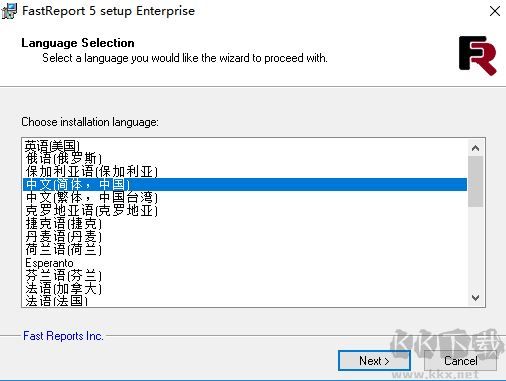
Task: Select 俄语(俄罗斯) language entry
Action: 245,158
